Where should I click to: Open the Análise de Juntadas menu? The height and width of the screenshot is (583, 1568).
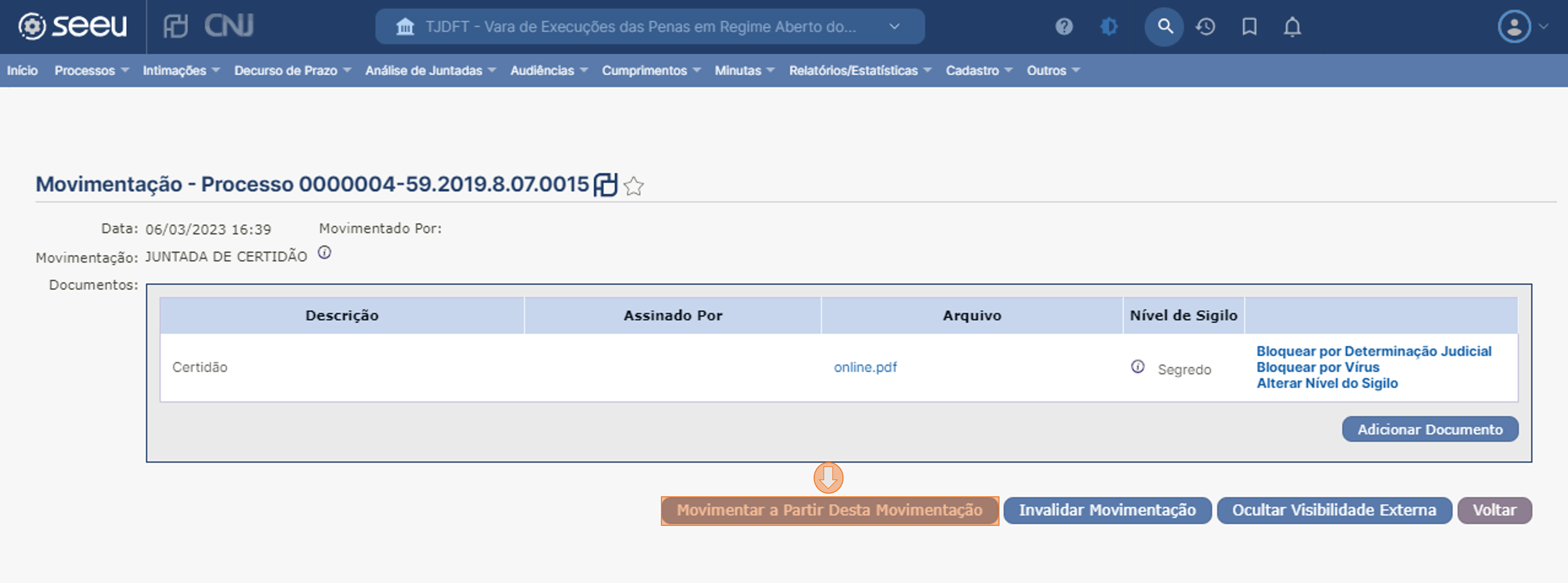[x=430, y=70]
